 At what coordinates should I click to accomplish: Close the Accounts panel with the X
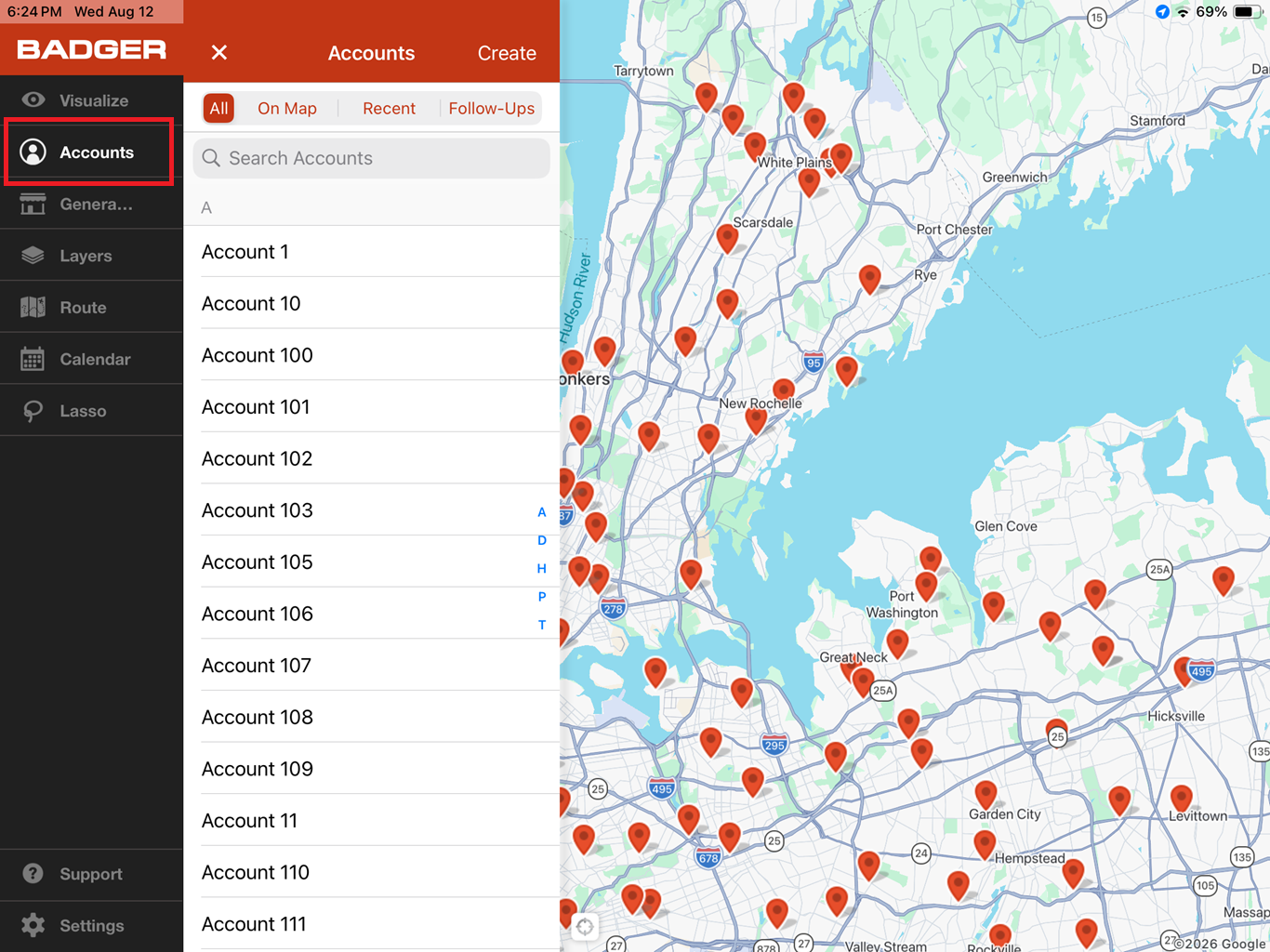(x=219, y=53)
